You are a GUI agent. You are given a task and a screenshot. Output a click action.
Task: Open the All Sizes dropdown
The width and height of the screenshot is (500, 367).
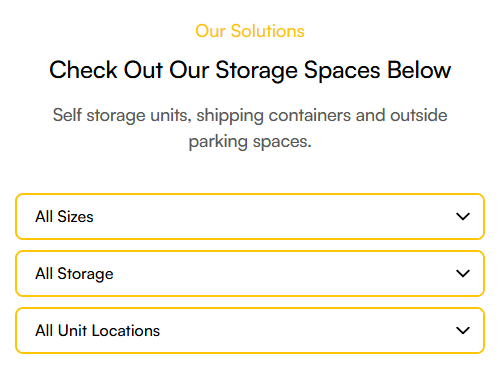(x=250, y=217)
